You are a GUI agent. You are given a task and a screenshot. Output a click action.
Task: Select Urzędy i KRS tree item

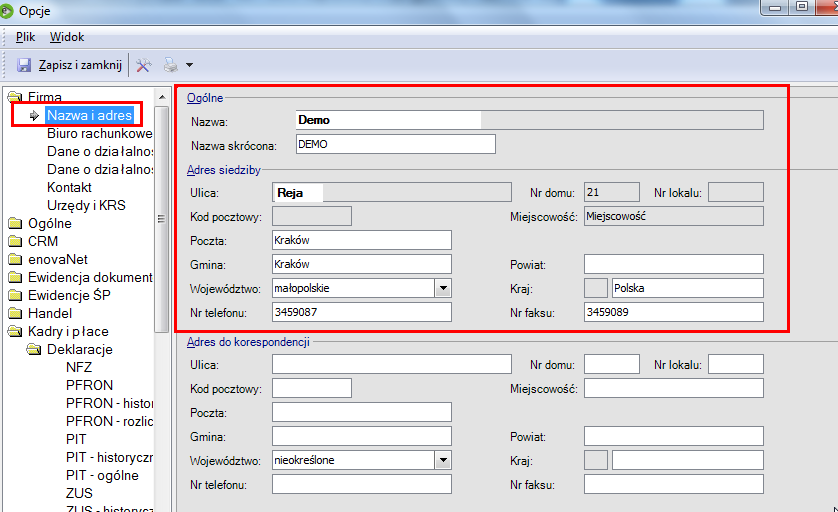pyautogui.click(x=86, y=205)
